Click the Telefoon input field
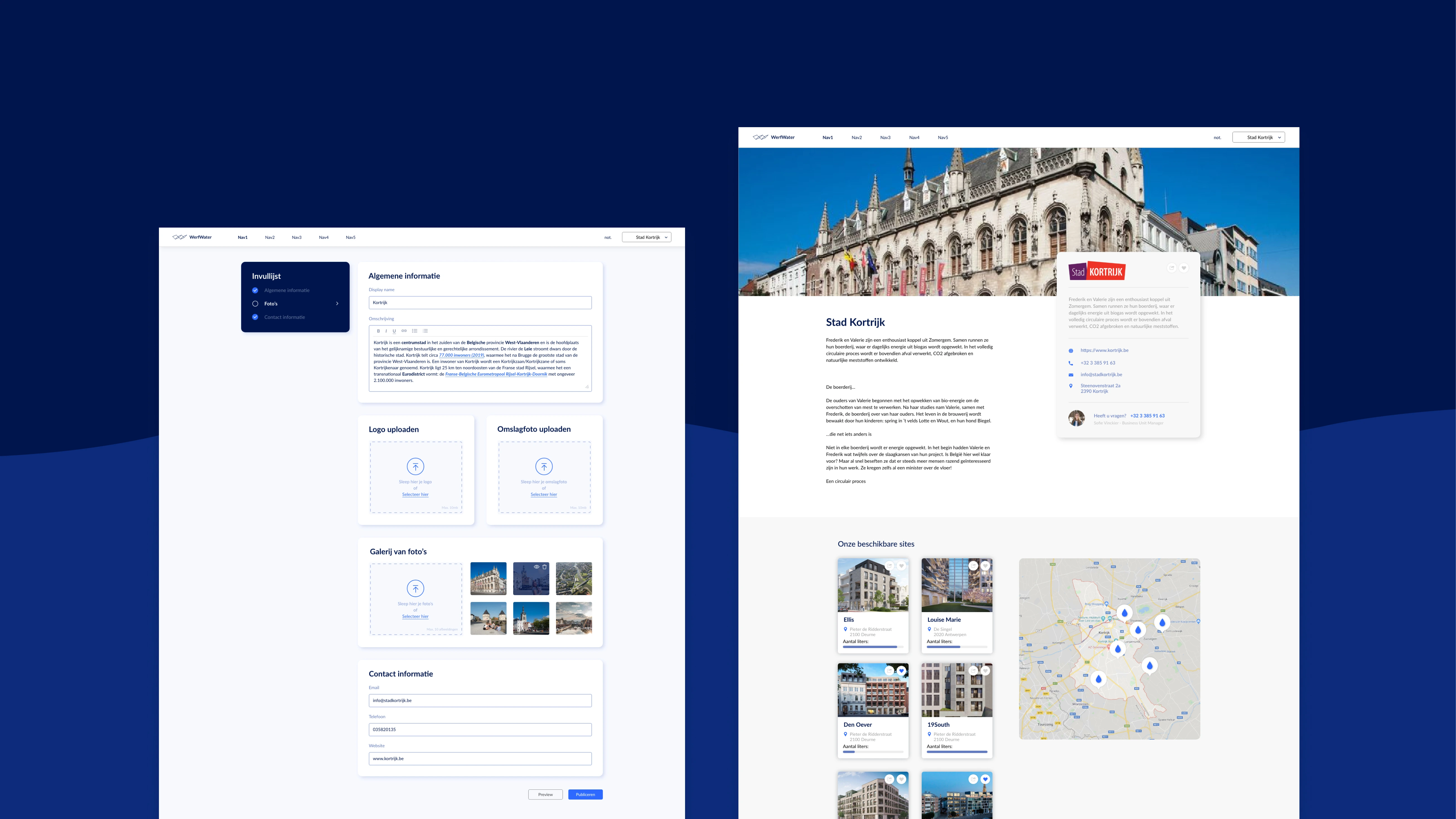This screenshot has width=1456, height=819. (480, 730)
